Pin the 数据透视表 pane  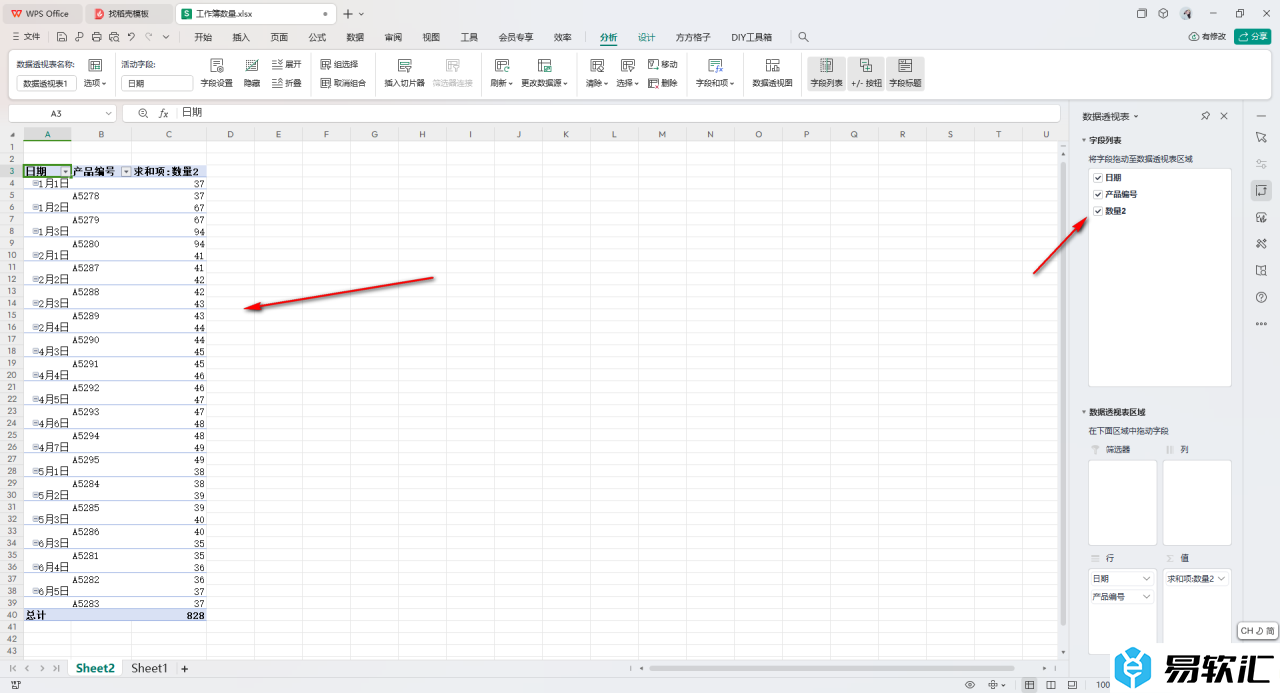[x=1205, y=116]
